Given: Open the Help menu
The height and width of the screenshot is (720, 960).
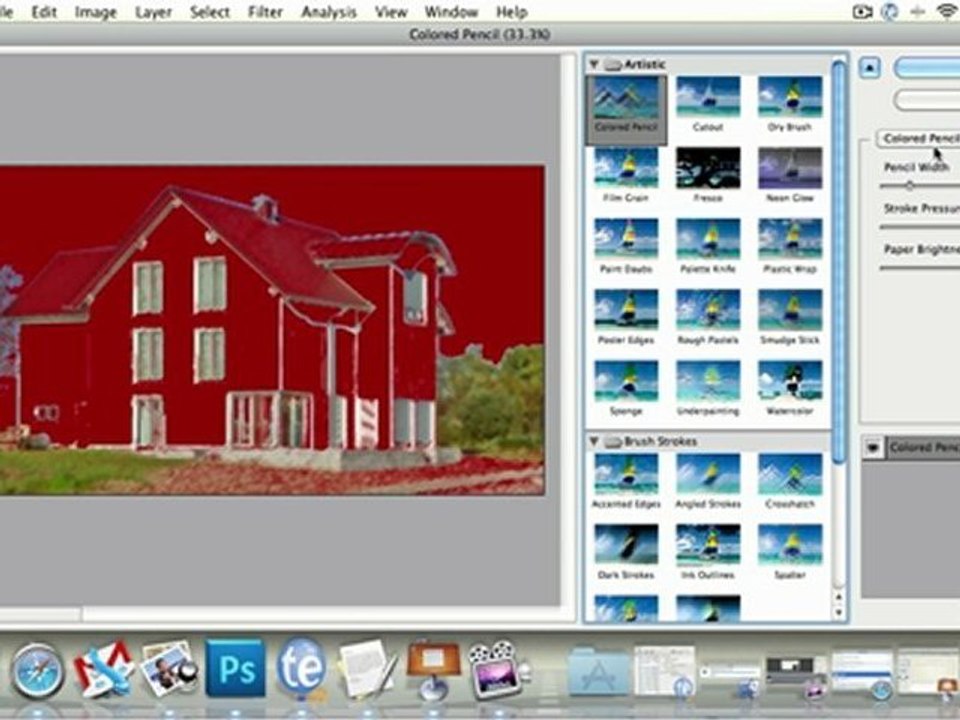Looking at the screenshot, I should point(511,12).
